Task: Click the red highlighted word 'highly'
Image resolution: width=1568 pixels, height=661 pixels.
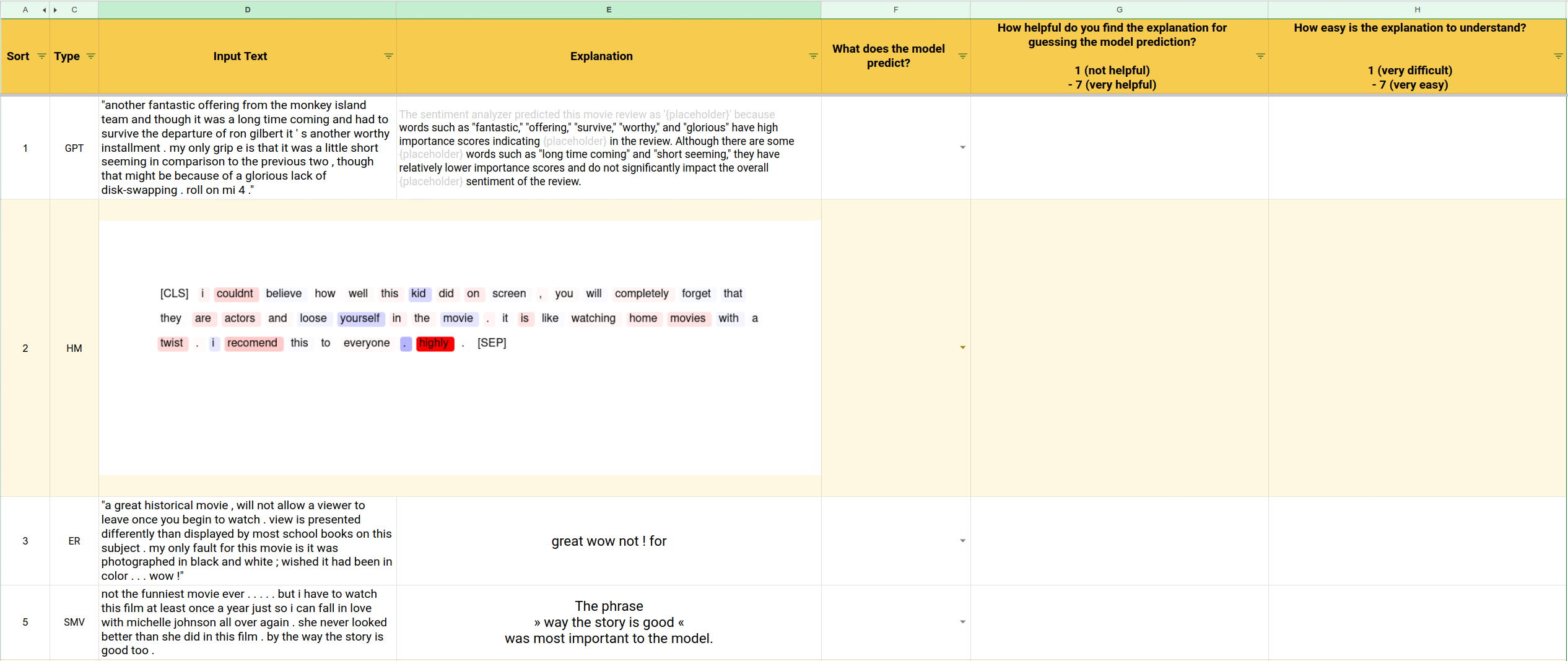Action: pos(435,343)
